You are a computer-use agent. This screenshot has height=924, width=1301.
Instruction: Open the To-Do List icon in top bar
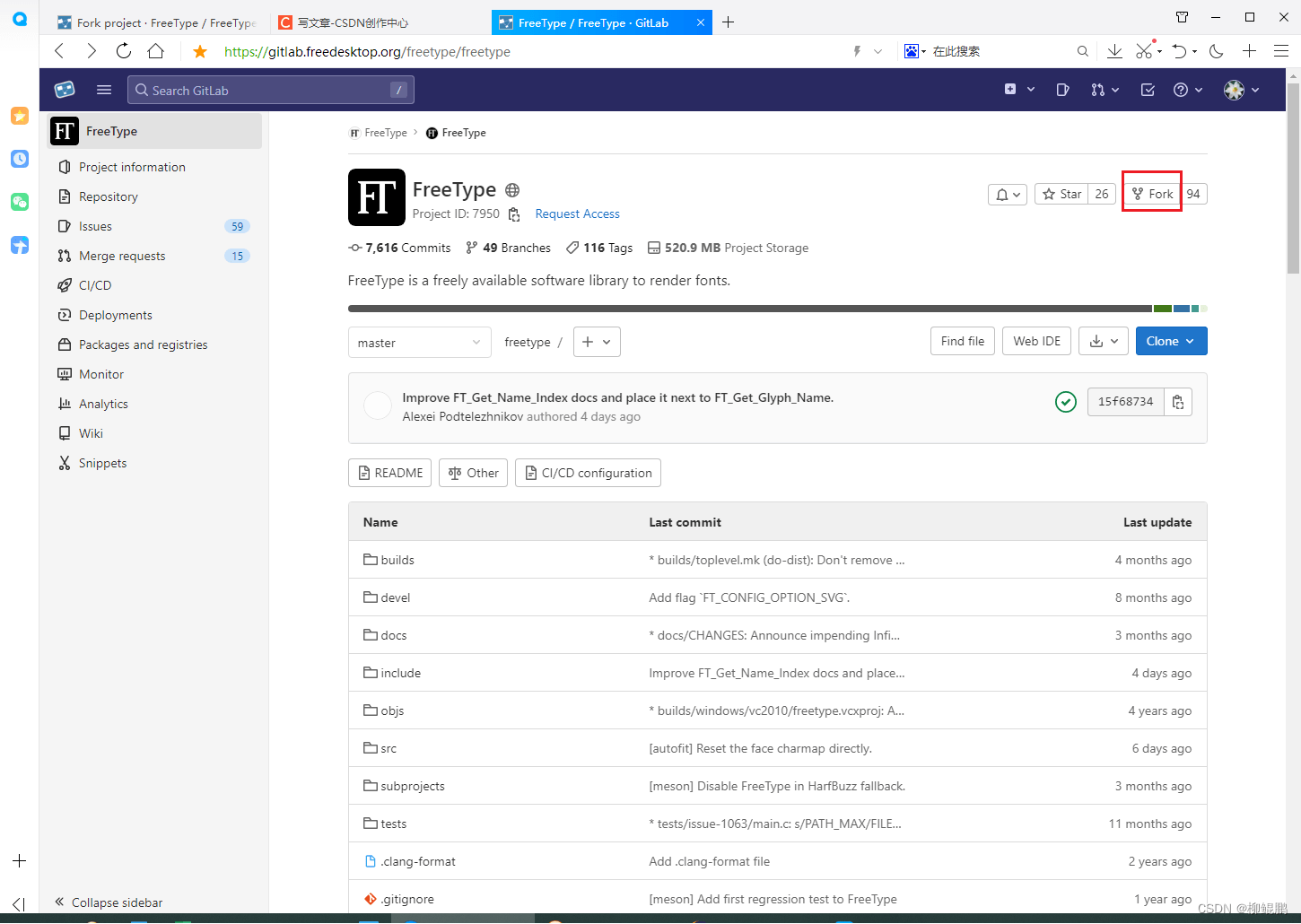[x=1147, y=90]
